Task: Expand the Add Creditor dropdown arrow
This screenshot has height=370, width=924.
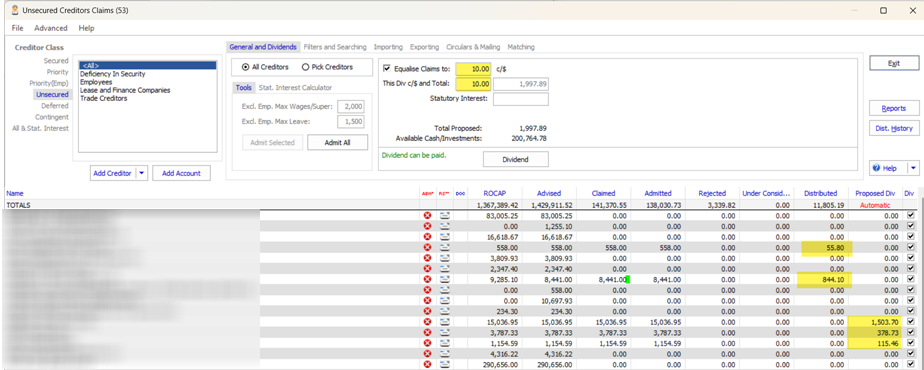Action: click(x=141, y=173)
